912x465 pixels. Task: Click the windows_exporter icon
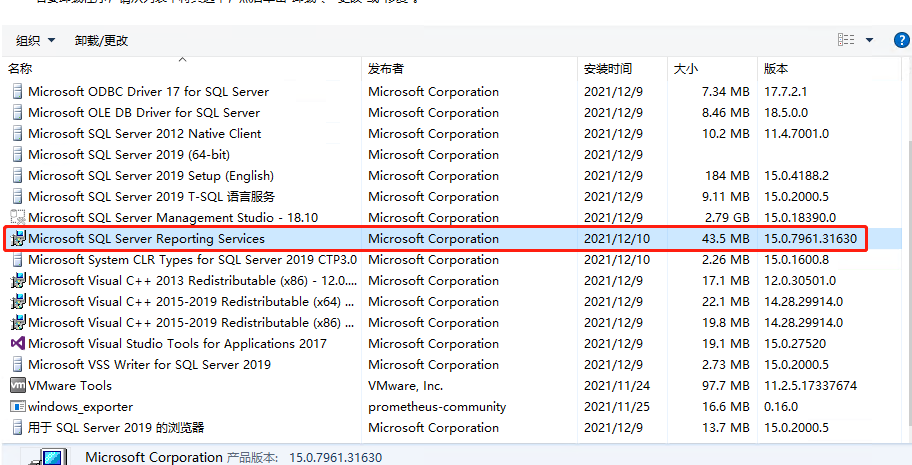(x=18, y=406)
